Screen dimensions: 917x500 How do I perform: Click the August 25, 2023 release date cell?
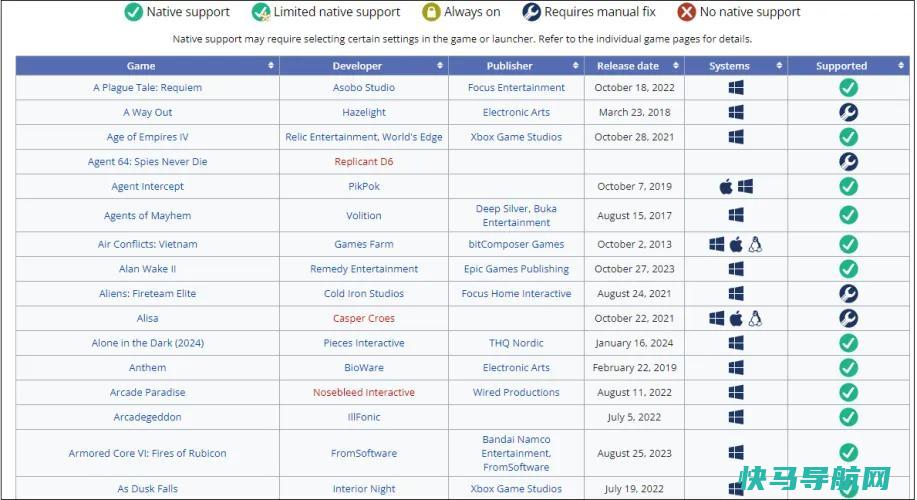click(635, 453)
